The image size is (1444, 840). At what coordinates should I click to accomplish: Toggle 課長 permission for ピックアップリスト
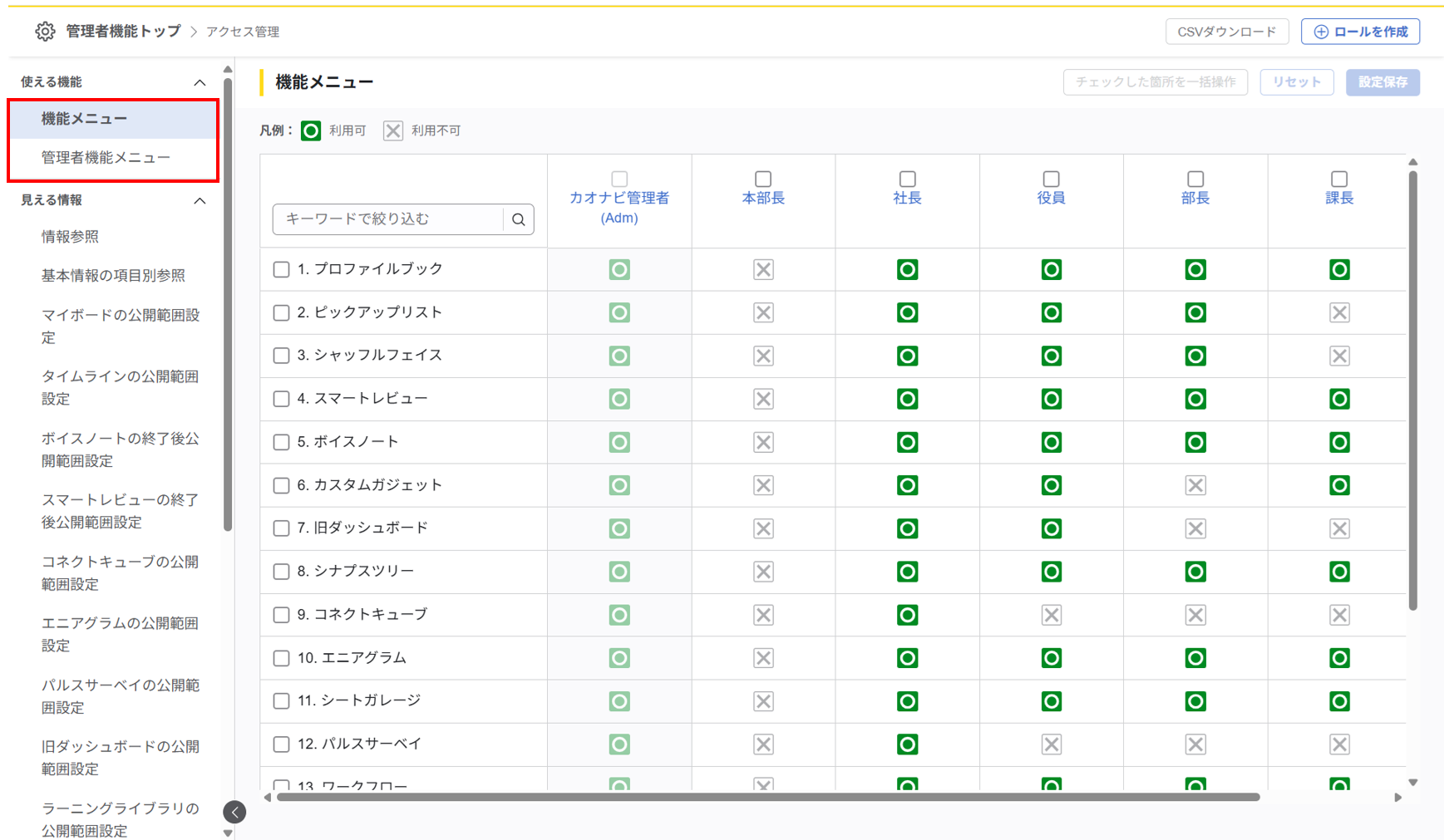pyautogui.click(x=1339, y=312)
